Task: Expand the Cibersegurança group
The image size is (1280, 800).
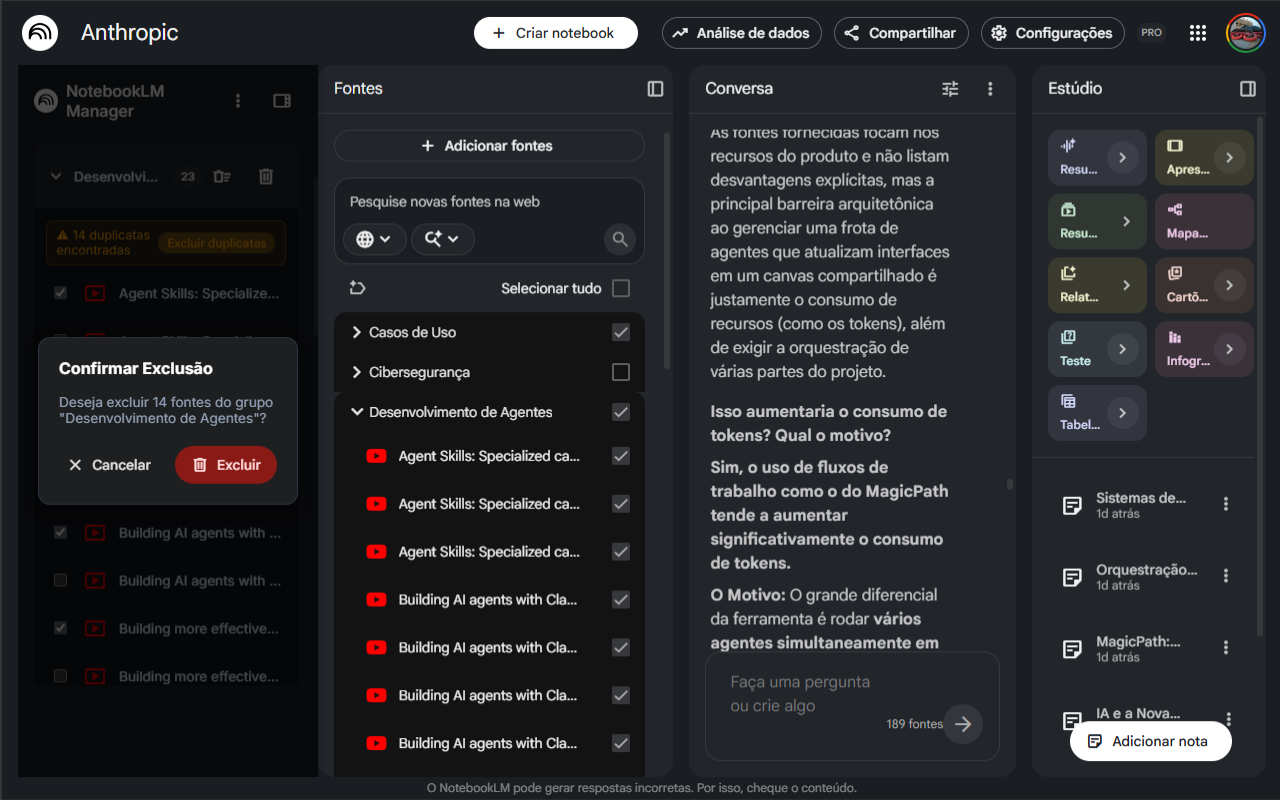Action: (x=356, y=372)
